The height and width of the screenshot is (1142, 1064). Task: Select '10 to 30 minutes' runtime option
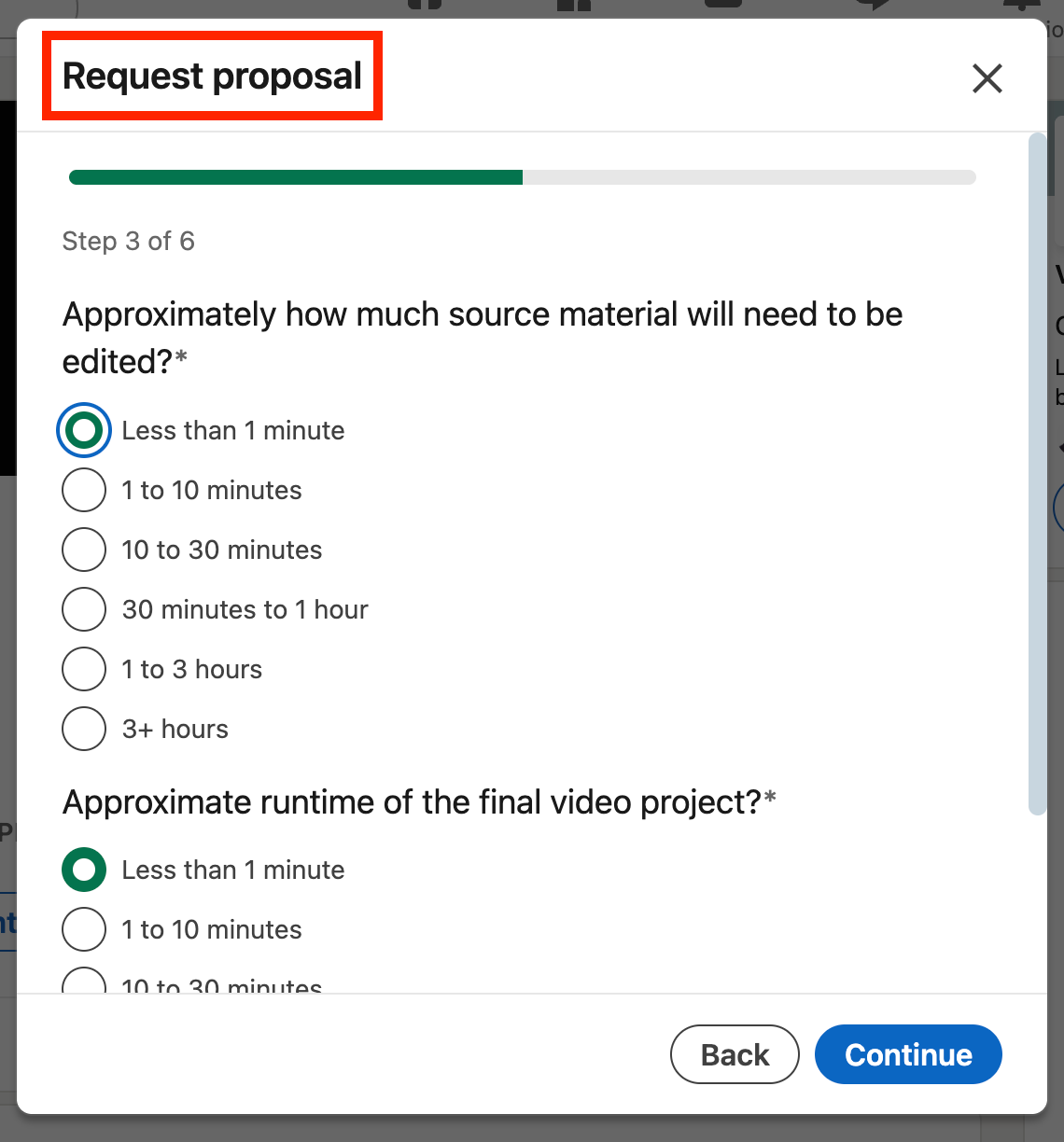tap(84, 982)
